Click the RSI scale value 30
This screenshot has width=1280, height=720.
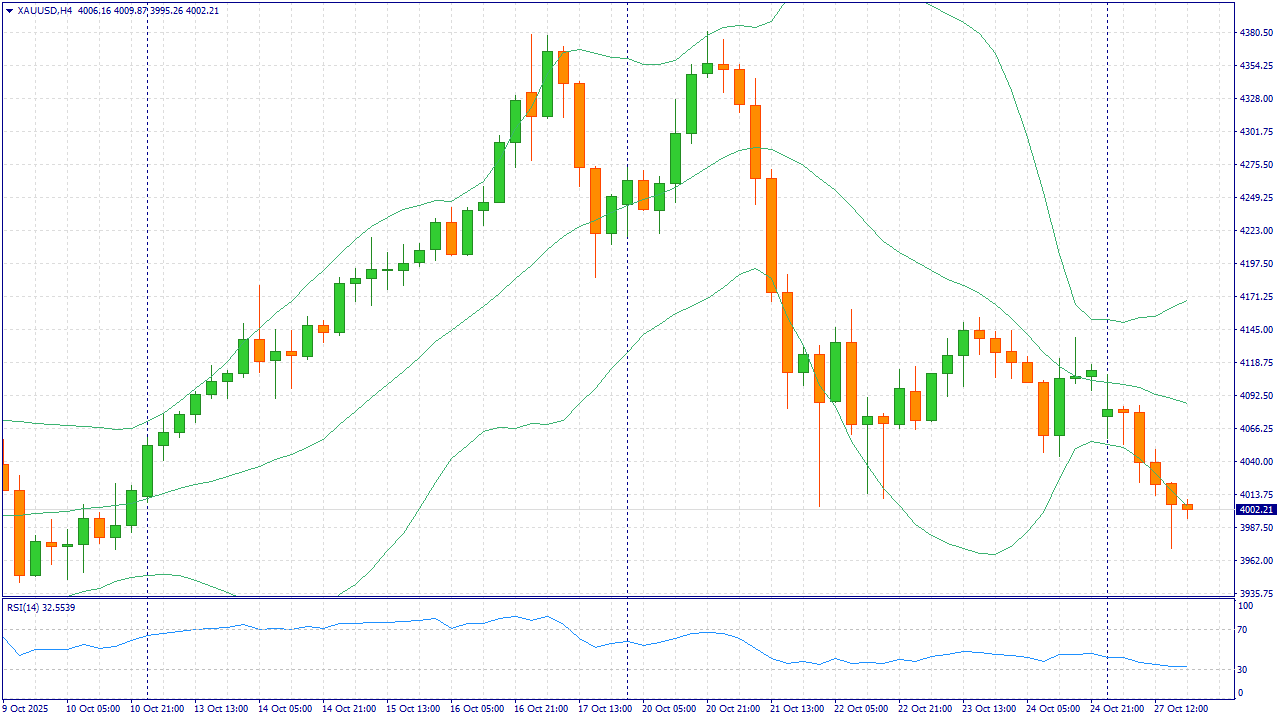coord(1244,670)
